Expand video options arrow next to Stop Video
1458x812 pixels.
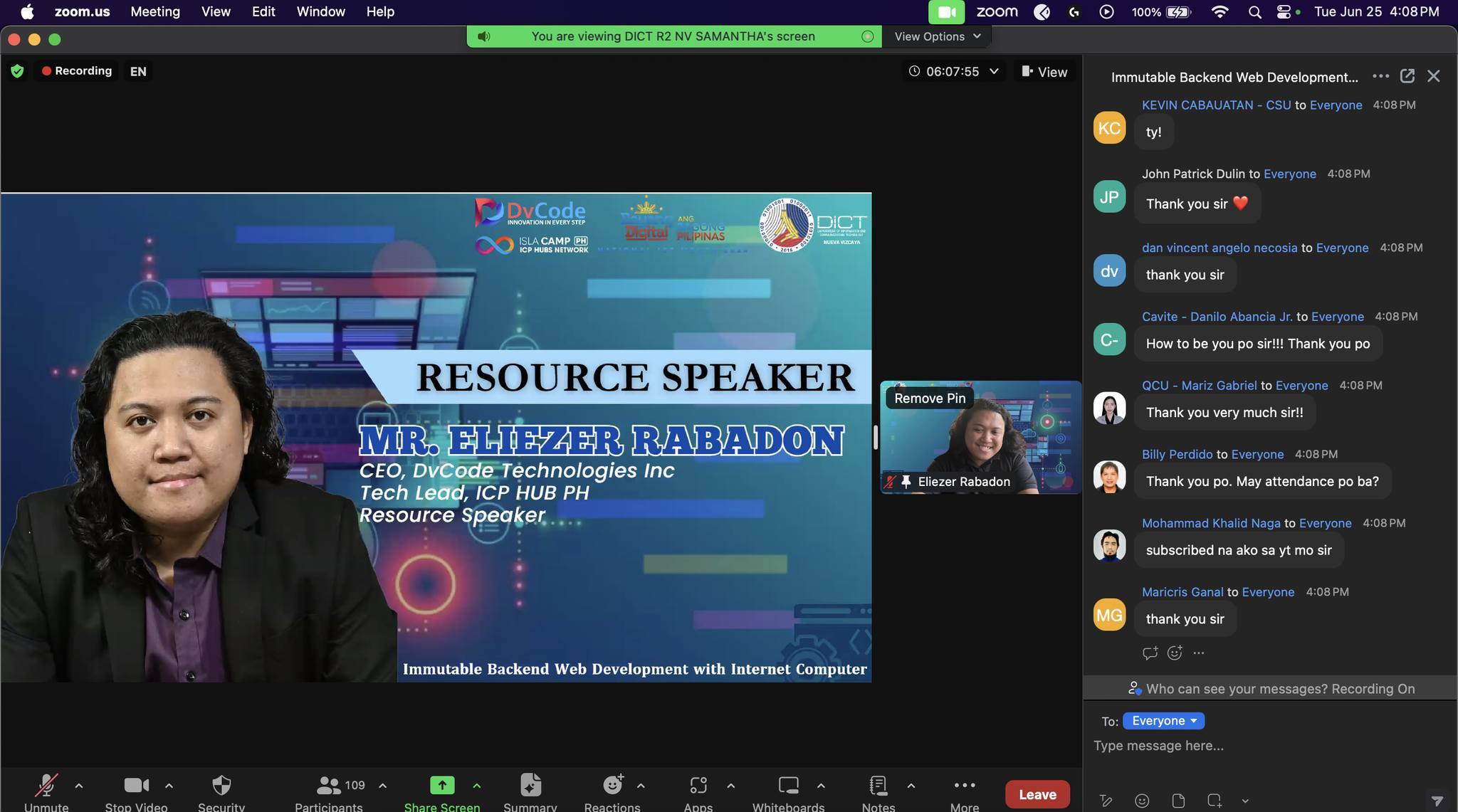(169, 786)
